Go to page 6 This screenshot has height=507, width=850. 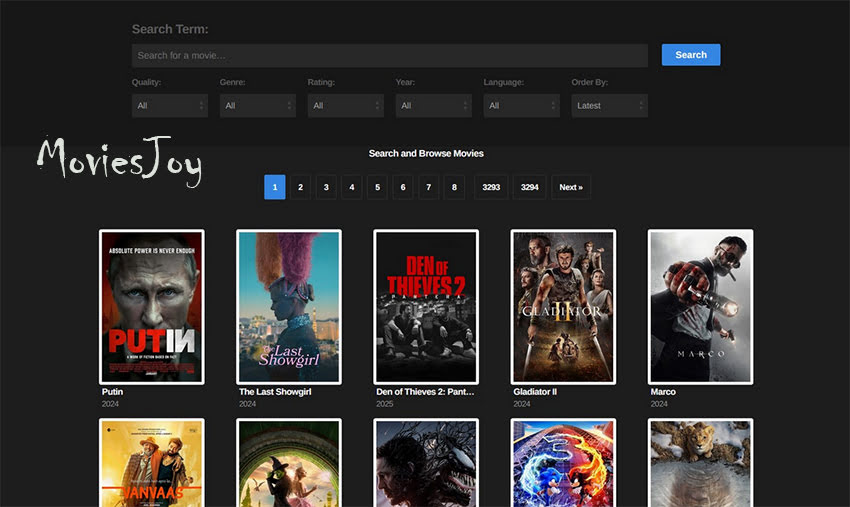click(x=403, y=187)
